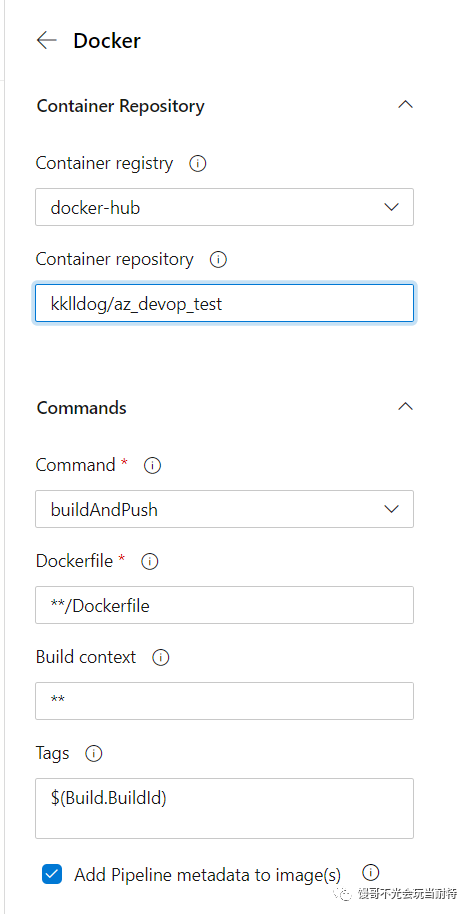Focus the **/Dockerfile path input
The height and width of the screenshot is (914, 471).
(224, 605)
